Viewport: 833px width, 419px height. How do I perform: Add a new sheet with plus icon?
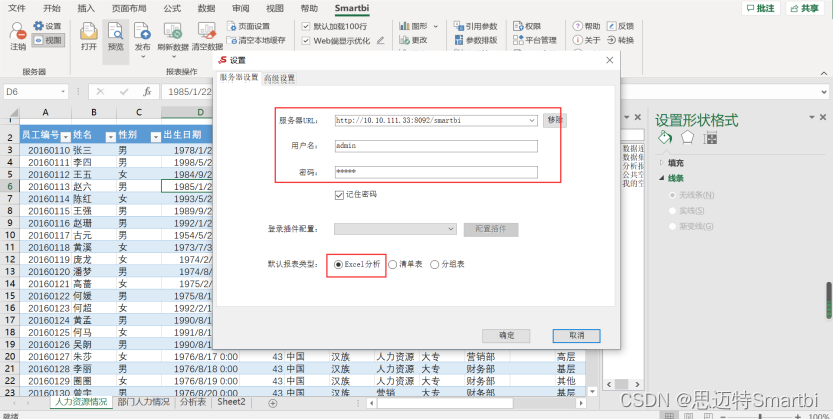273,403
